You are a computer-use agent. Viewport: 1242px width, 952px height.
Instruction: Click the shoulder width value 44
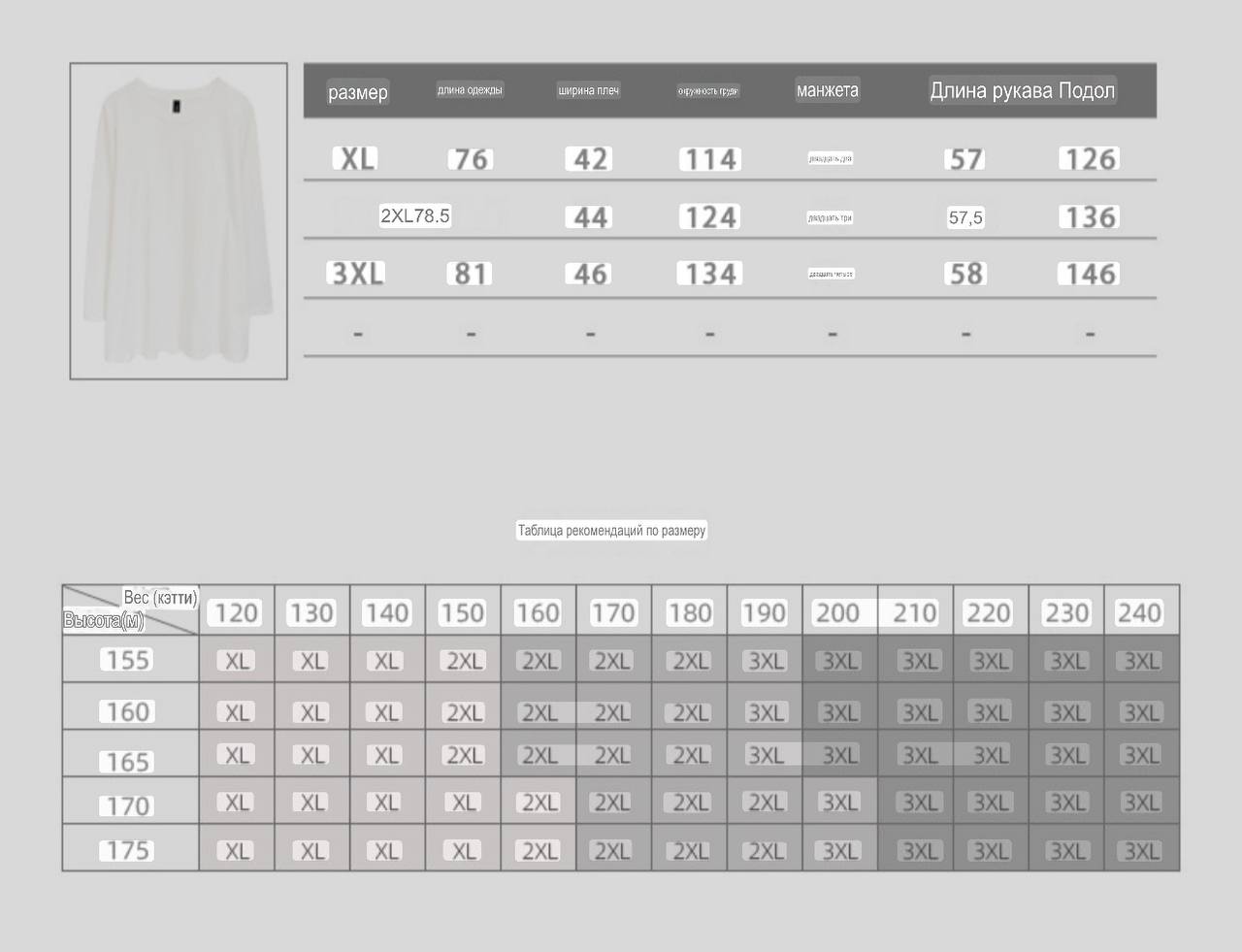(x=590, y=216)
